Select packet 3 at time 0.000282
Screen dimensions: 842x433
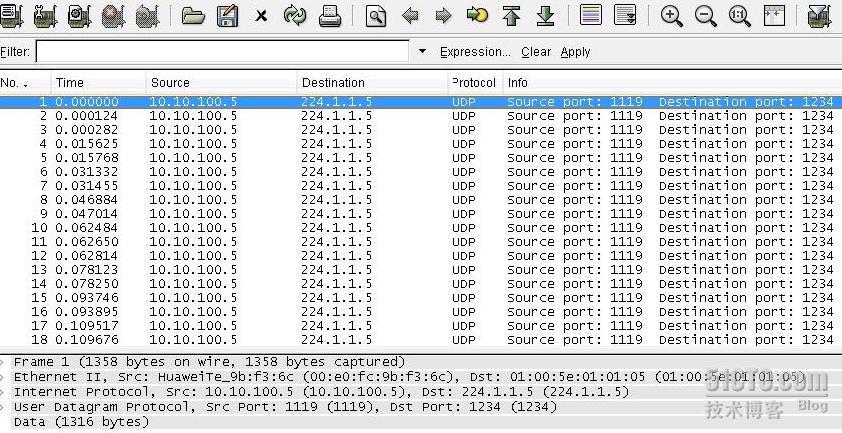[x=421, y=130]
